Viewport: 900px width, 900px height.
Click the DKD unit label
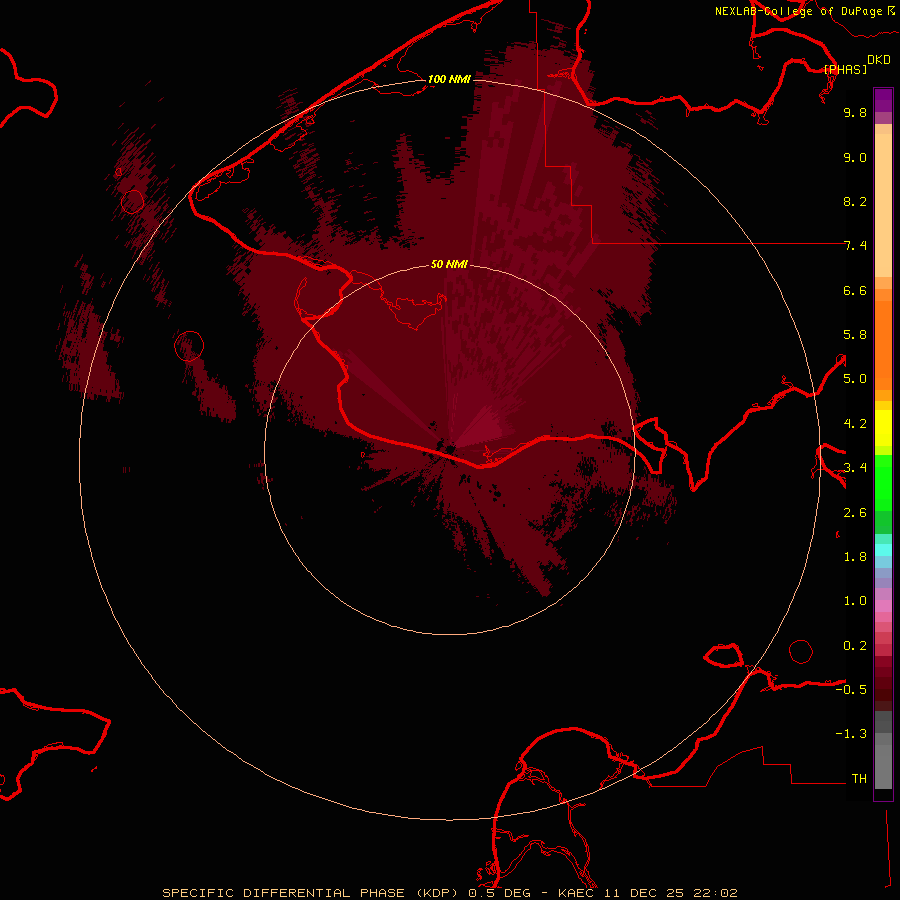878,59
